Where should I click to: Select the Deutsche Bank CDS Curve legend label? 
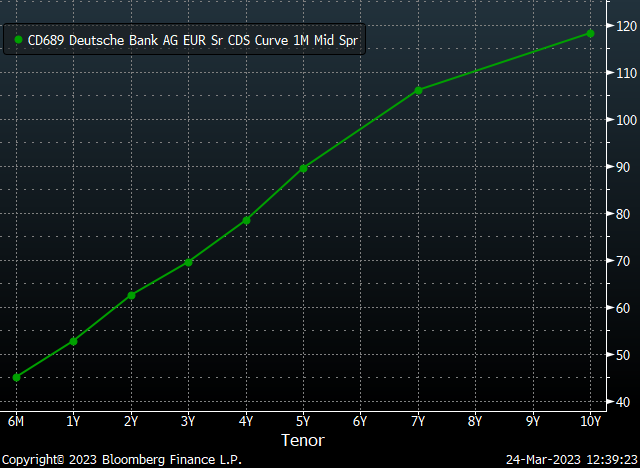tap(192, 41)
